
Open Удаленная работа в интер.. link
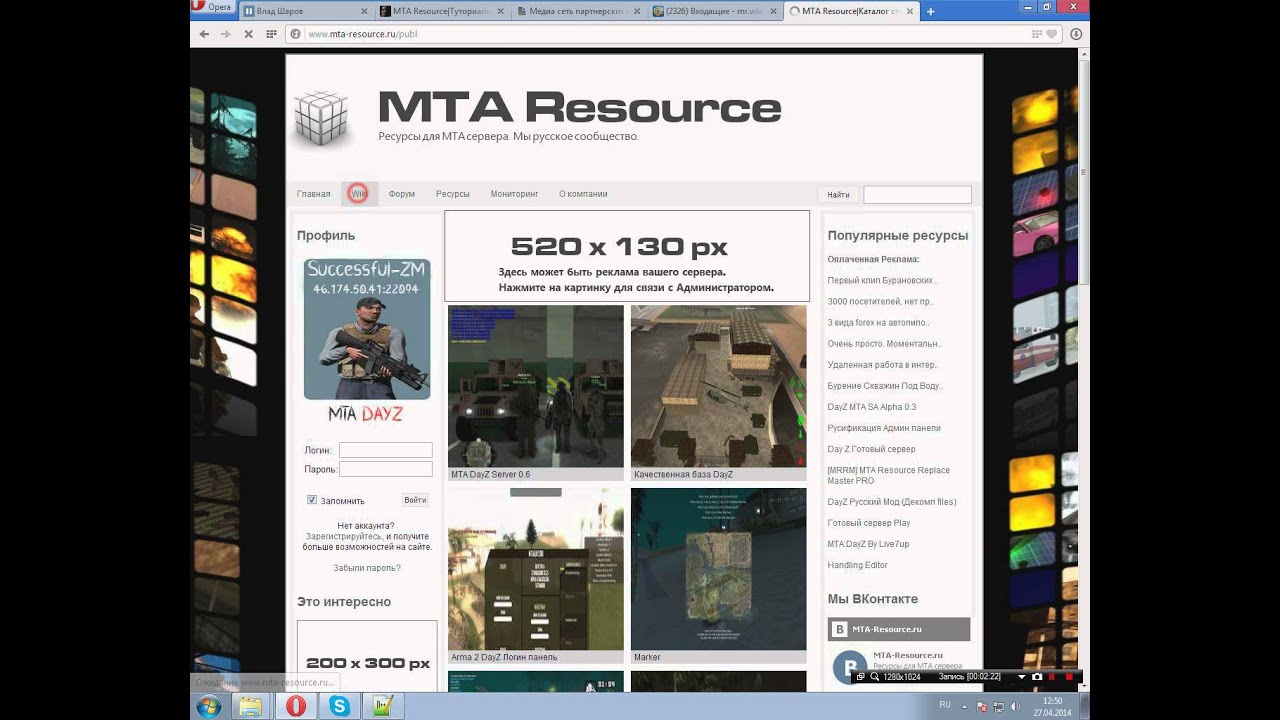pyautogui.click(x=882, y=365)
